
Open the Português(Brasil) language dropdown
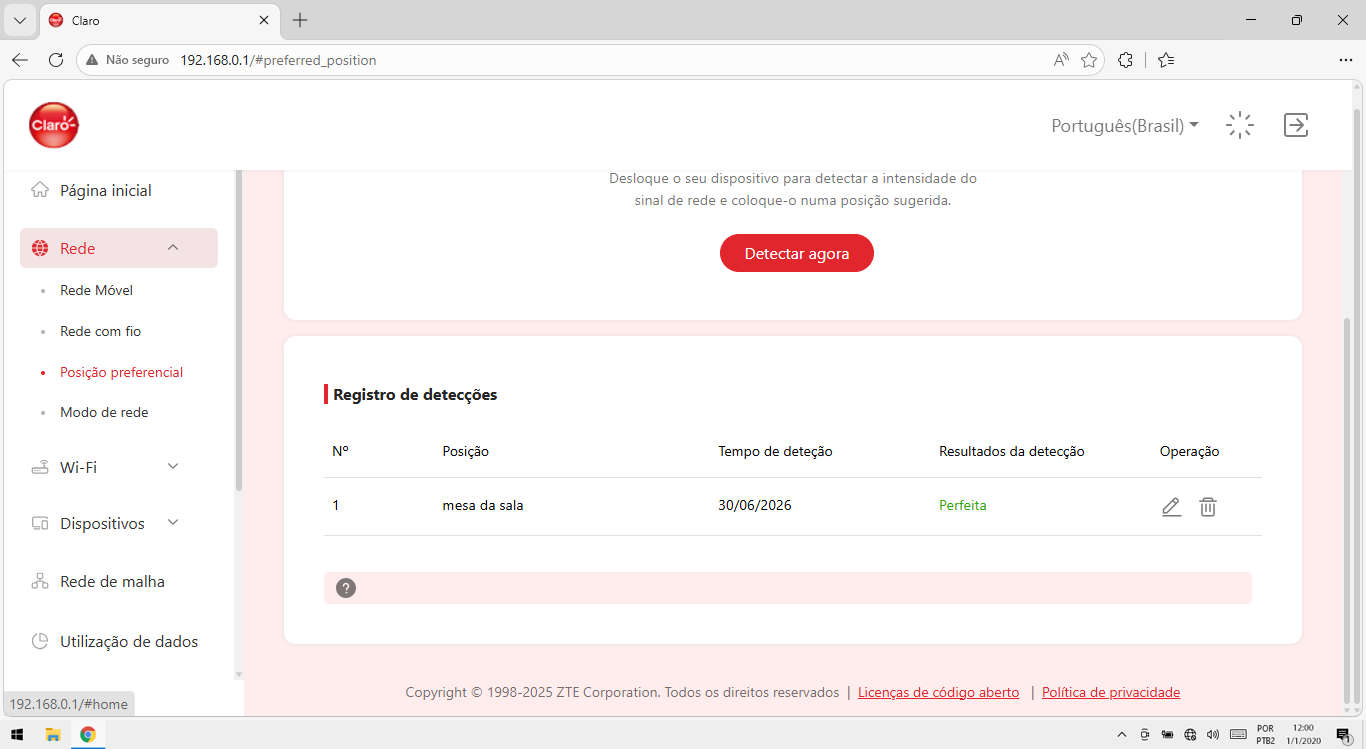[1125, 126]
